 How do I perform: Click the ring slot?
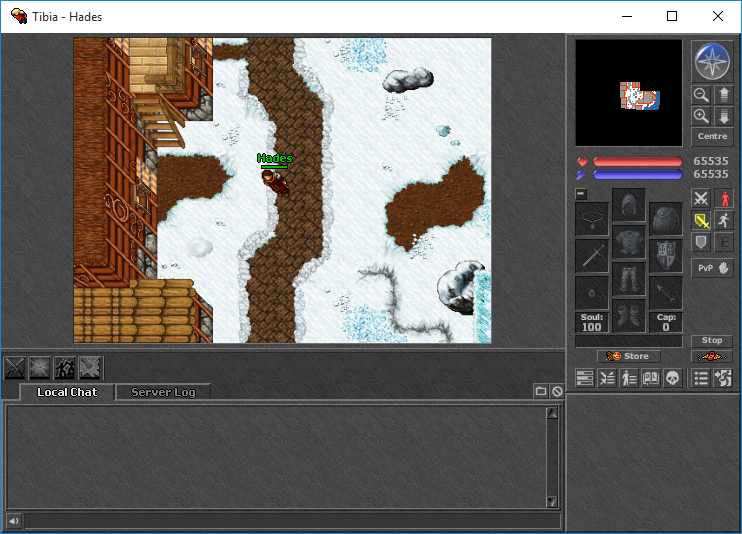(592, 293)
